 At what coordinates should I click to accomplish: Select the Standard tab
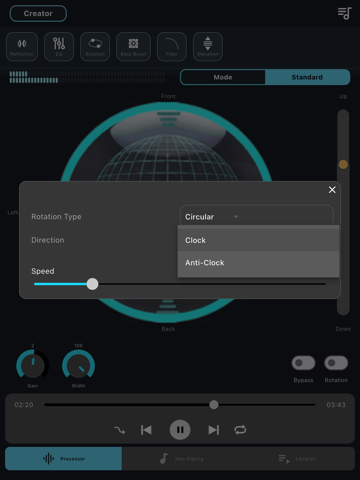307,77
